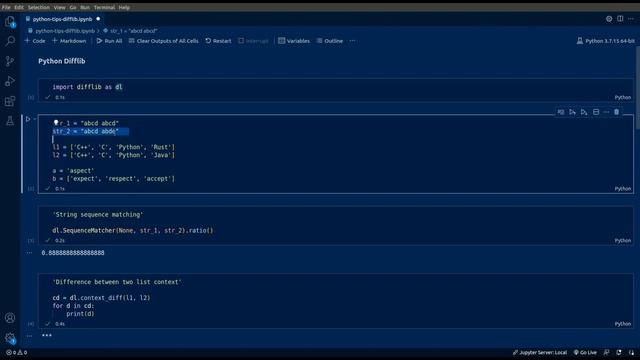The height and width of the screenshot is (360, 640).
Task: Split cell icon in cell toolbar
Action: pyautogui.click(x=596, y=112)
